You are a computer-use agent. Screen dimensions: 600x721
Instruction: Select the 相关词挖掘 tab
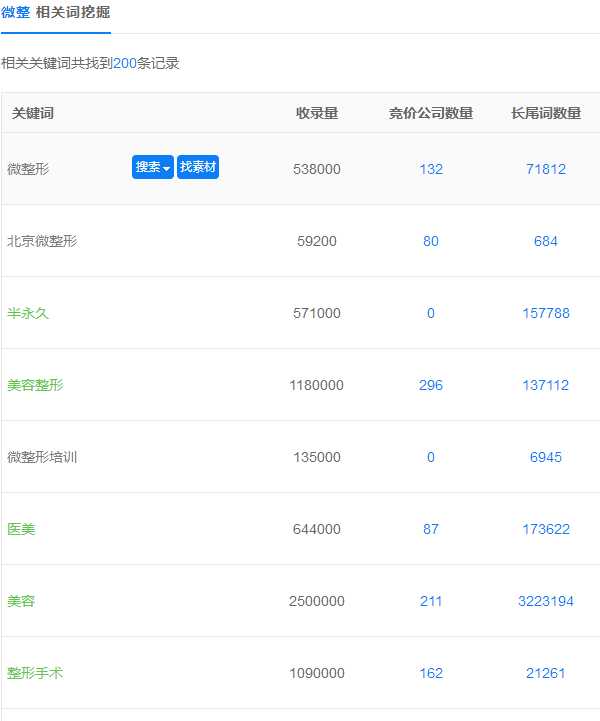point(73,13)
